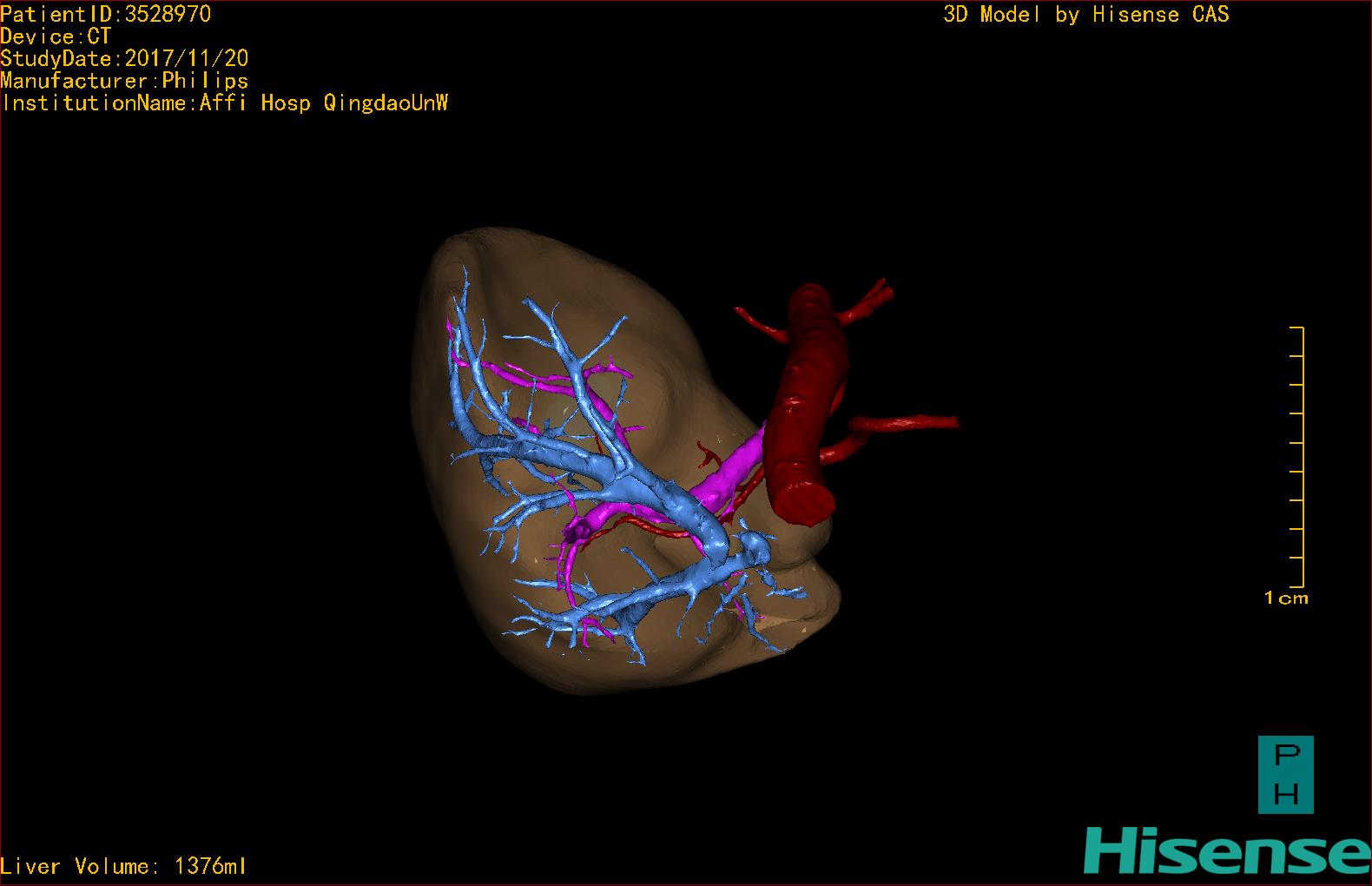Click the PH orientation indicator box

(x=1285, y=775)
